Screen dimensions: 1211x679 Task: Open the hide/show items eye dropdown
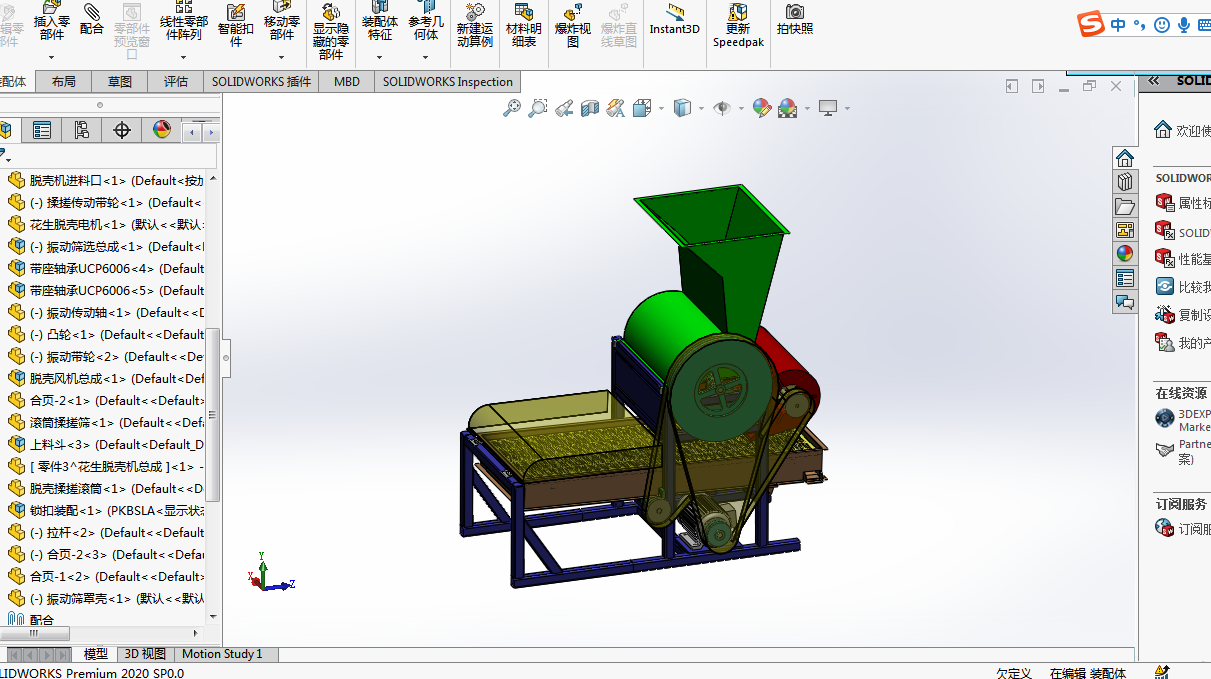tap(741, 109)
